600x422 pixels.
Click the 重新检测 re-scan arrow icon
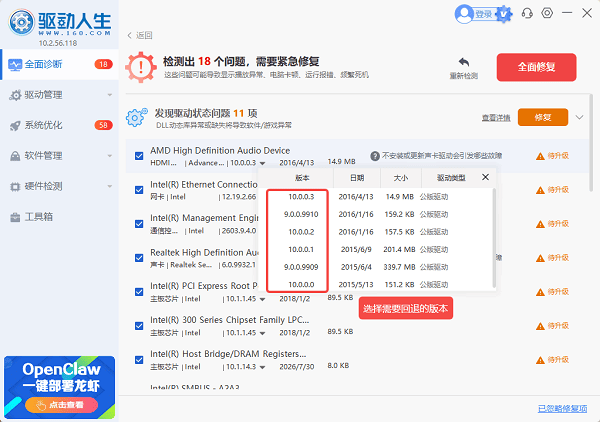(464, 62)
